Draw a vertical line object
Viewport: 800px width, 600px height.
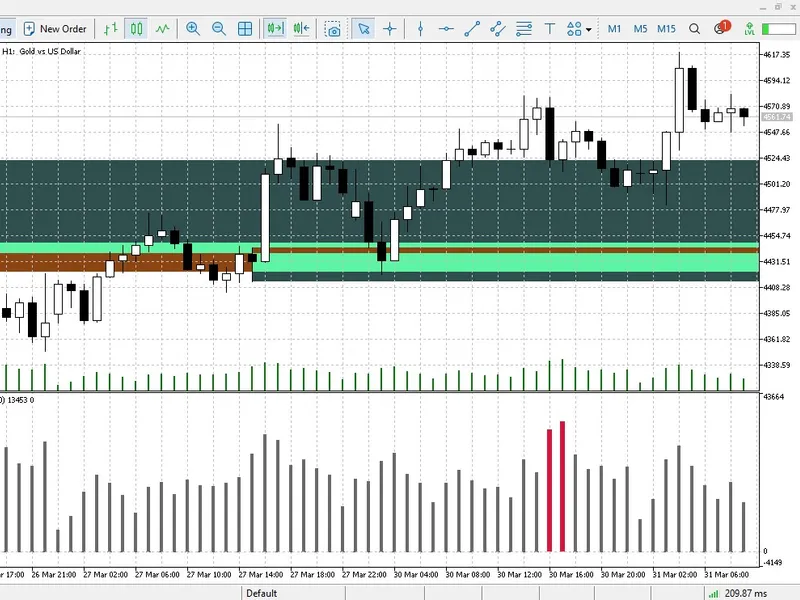point(420,29)
